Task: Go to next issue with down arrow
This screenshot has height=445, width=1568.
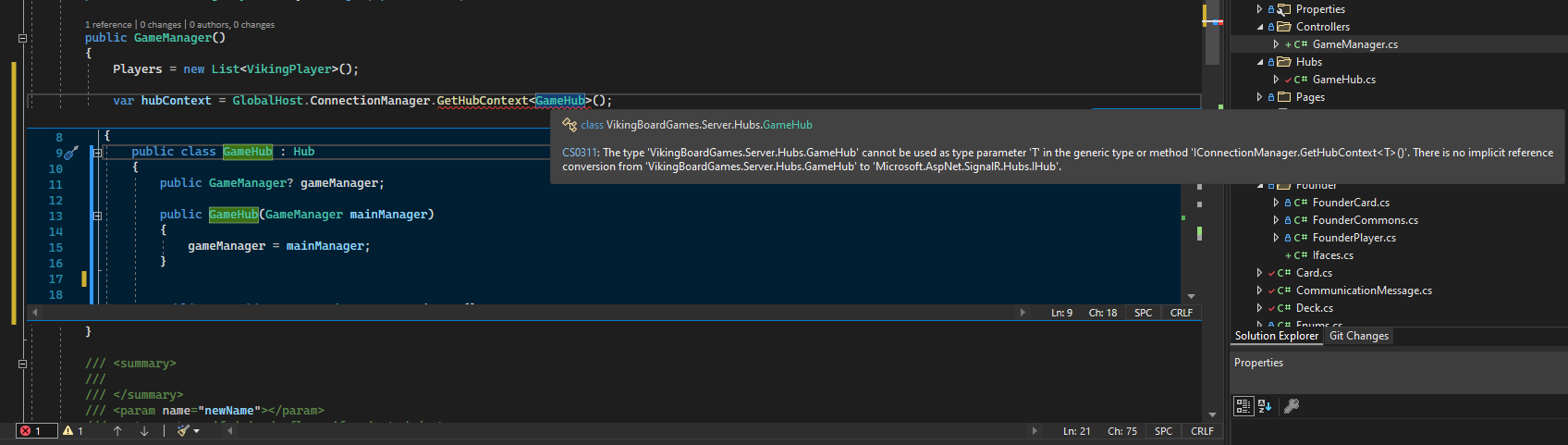Action: point(144,431)
